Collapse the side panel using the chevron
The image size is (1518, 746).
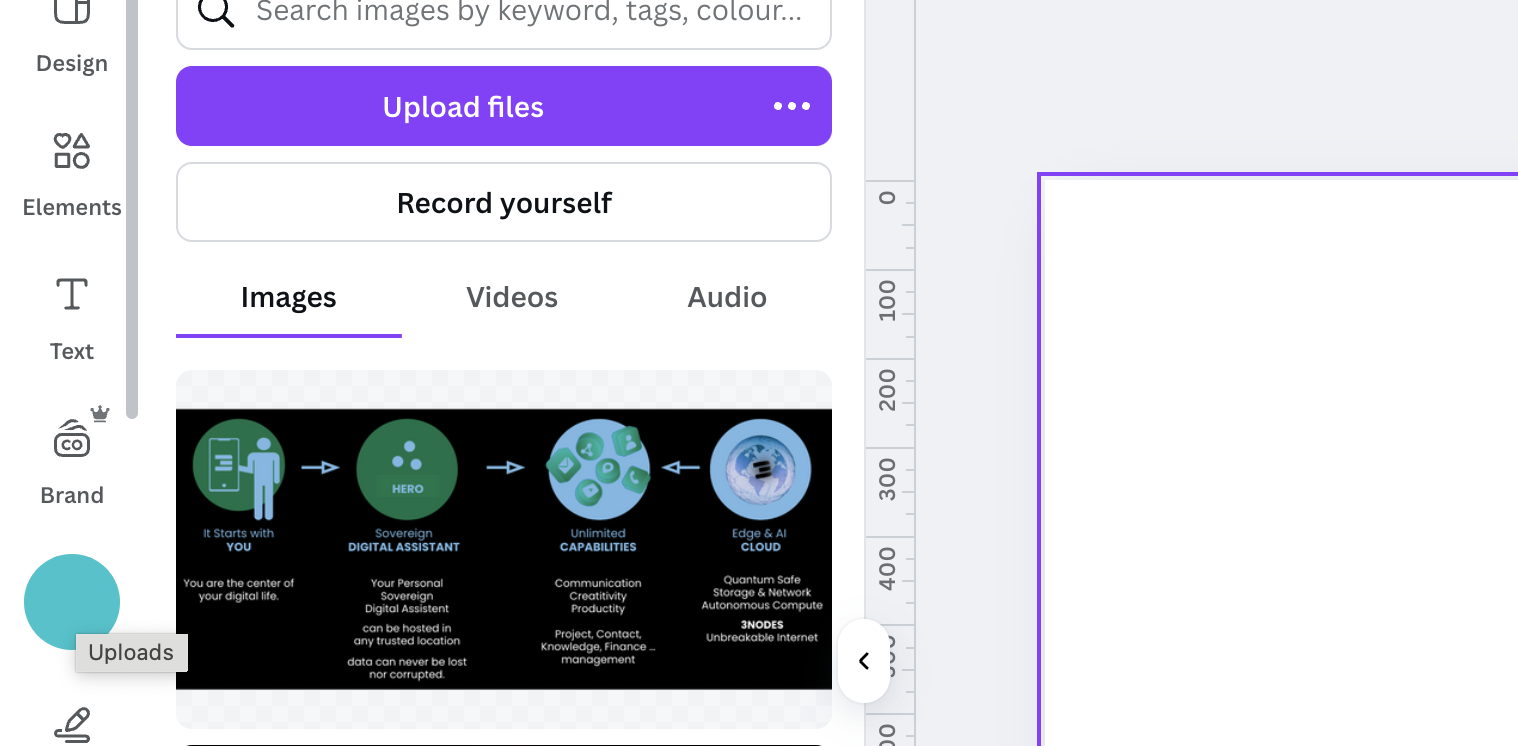(x=864, y=661)
